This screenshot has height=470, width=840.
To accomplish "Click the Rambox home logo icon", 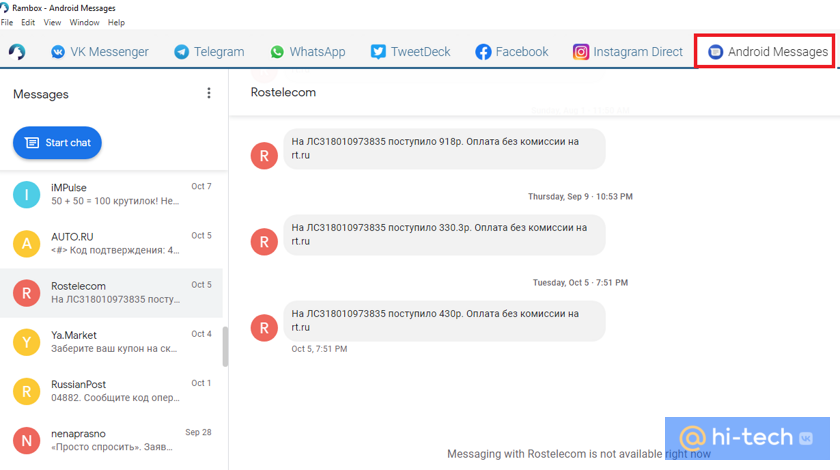I will 17,51.
